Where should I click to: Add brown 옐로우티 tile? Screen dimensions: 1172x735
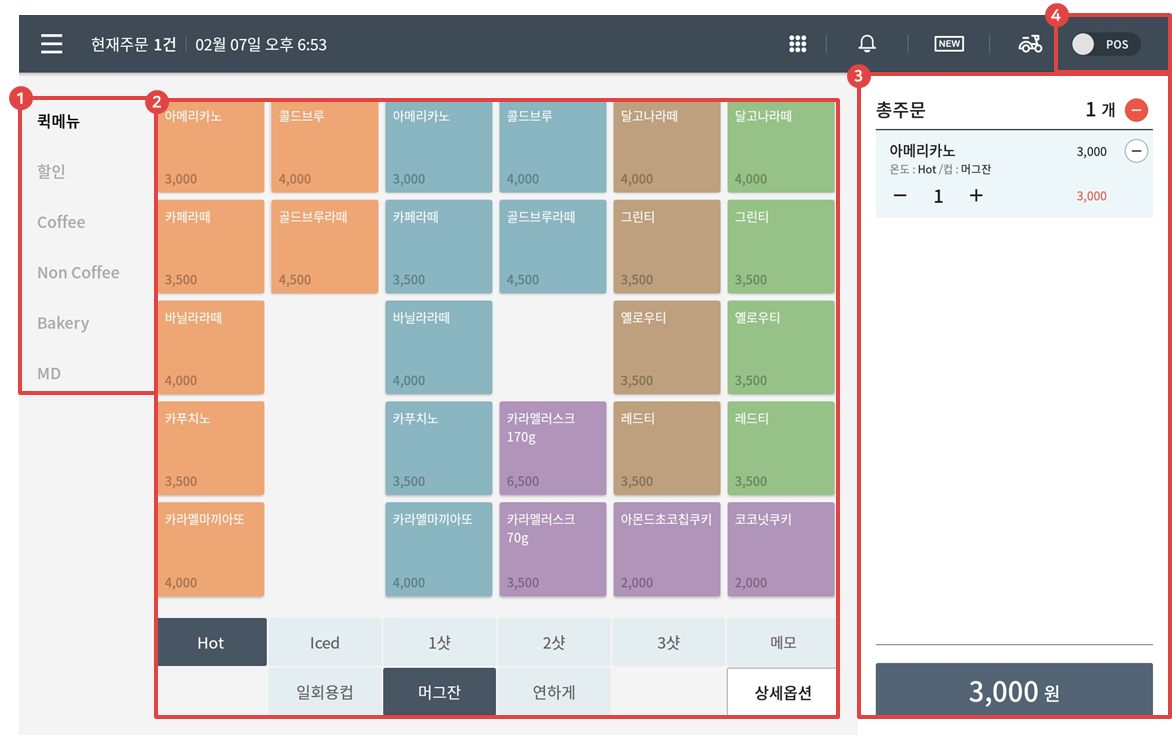[667, 347]
